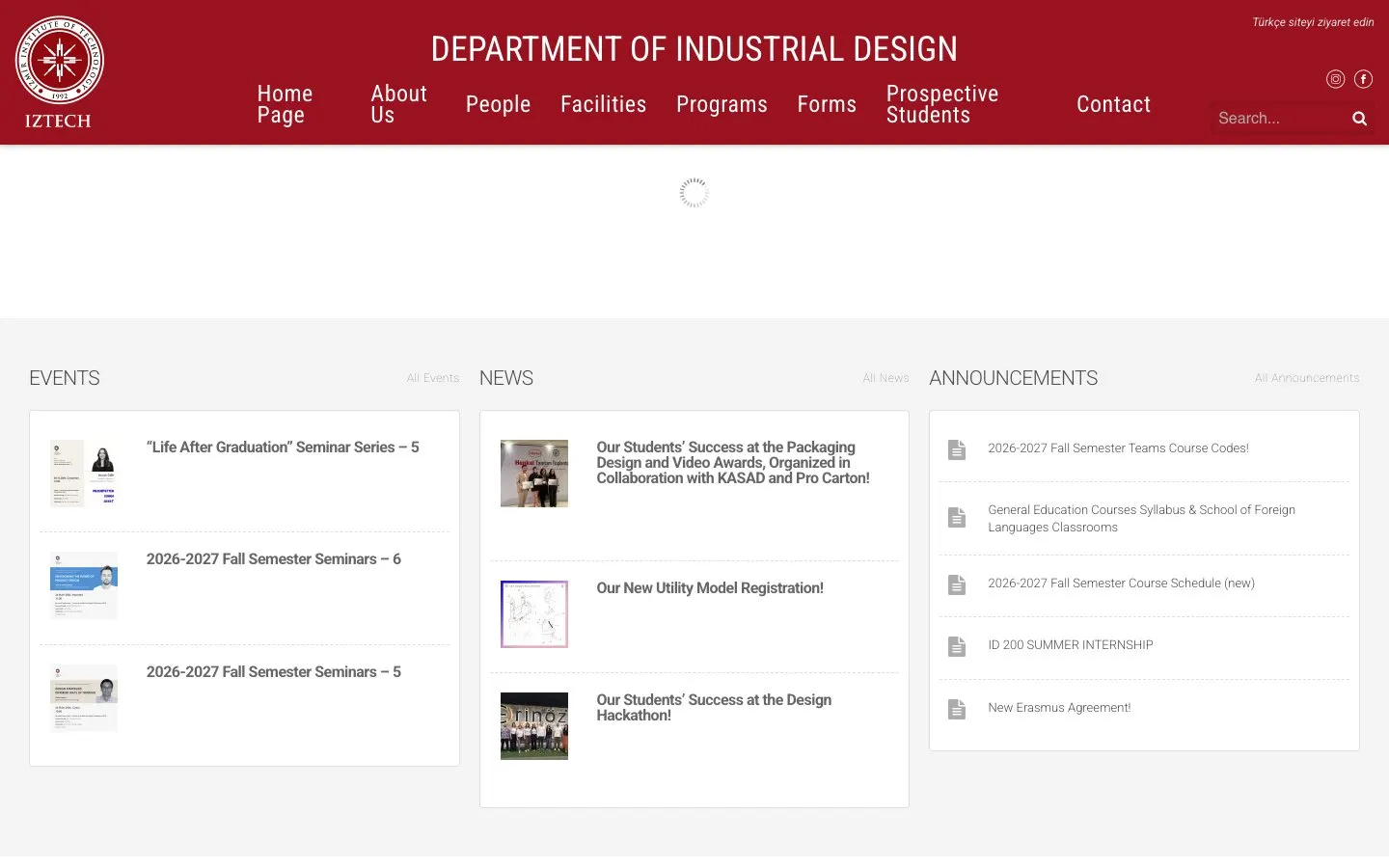Click document icon beside Course Schedule (new)
This screenshot has width=1389, height=868.
pyautogui.click(x=957, y=584)
